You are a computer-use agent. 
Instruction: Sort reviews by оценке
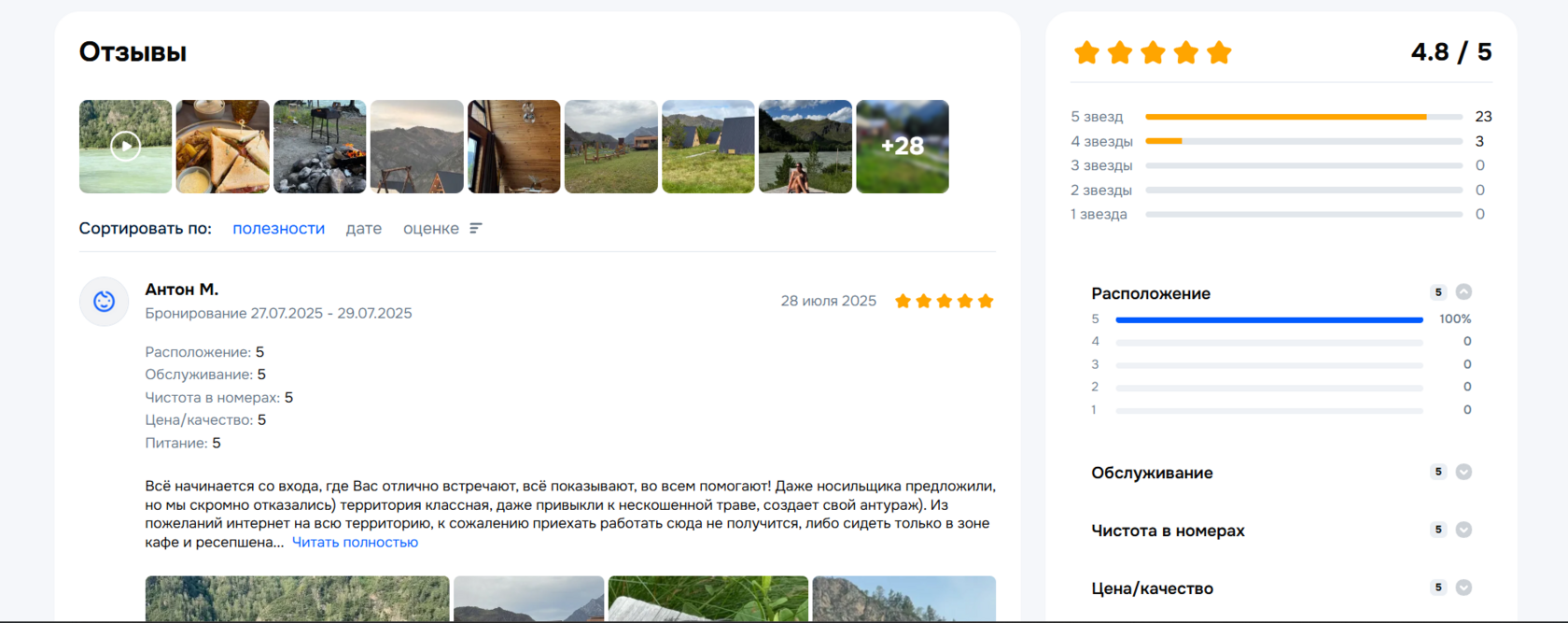(431, 228)
